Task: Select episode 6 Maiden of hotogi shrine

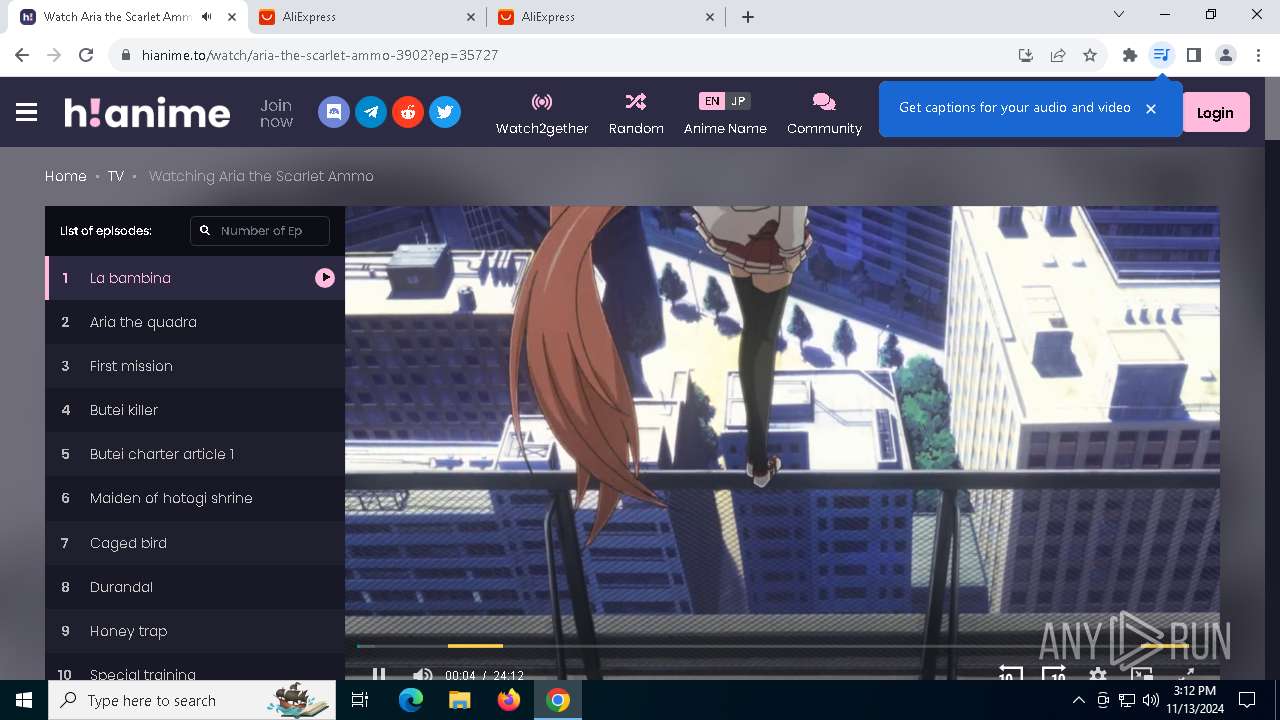Action: click(195, 498)
